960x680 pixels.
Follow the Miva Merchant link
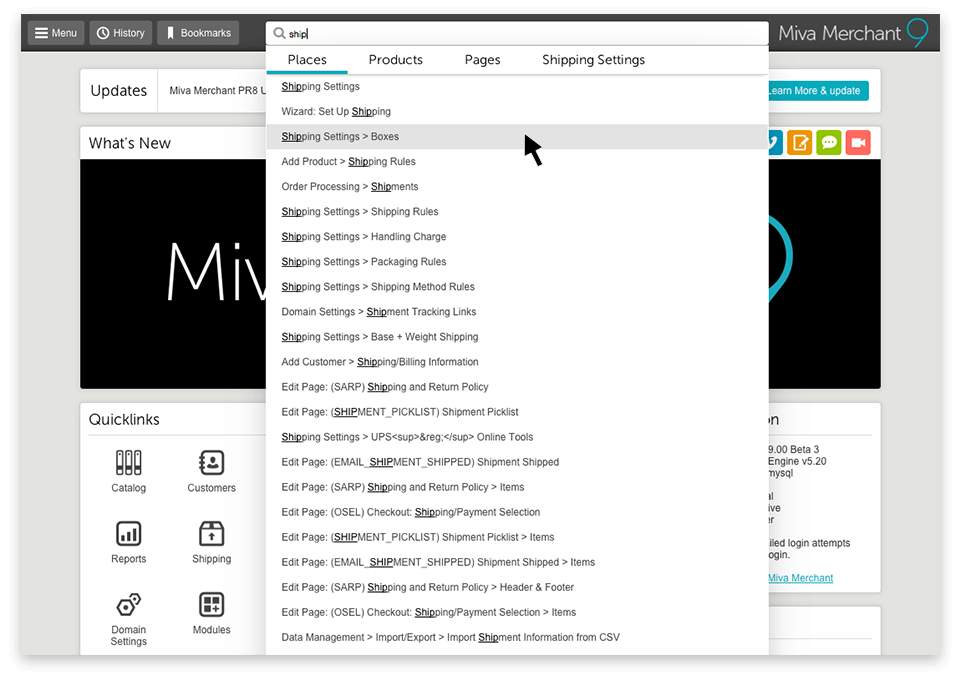click(x=800, y=578)
